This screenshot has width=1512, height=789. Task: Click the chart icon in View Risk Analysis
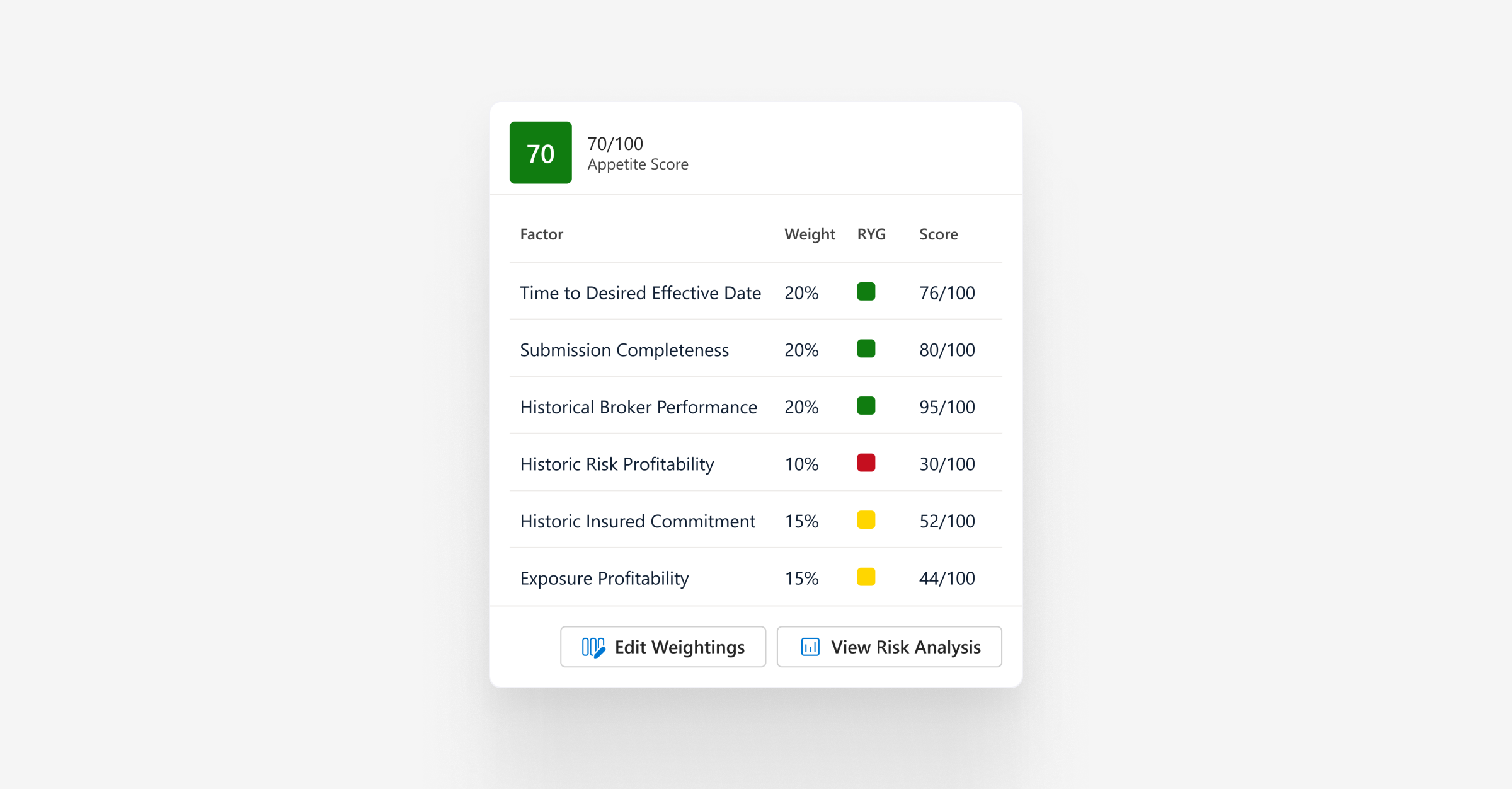pos(810,647)
